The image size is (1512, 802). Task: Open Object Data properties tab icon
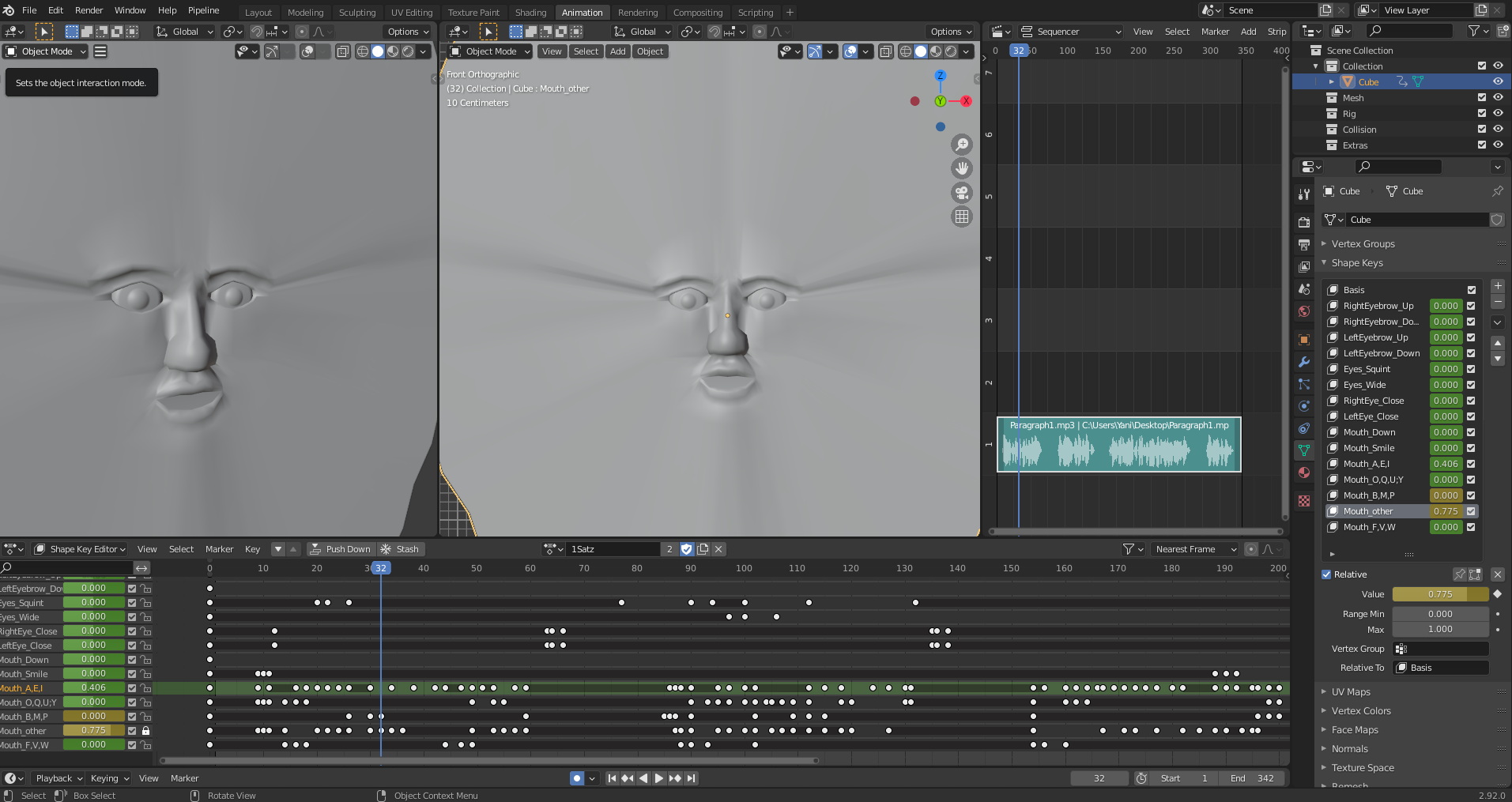(1304, 450)
